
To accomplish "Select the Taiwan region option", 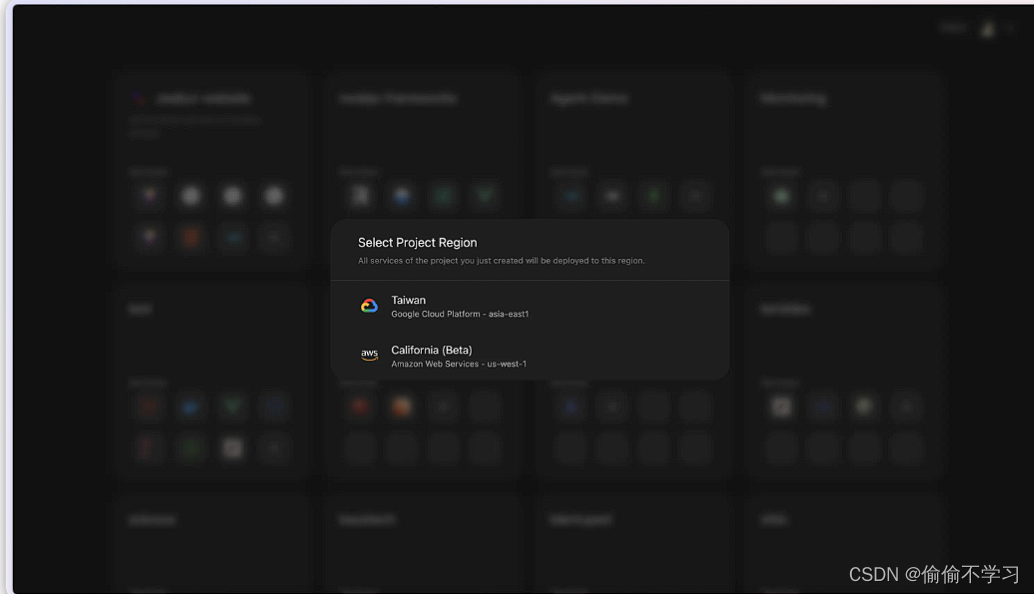I will coord(530,306).
